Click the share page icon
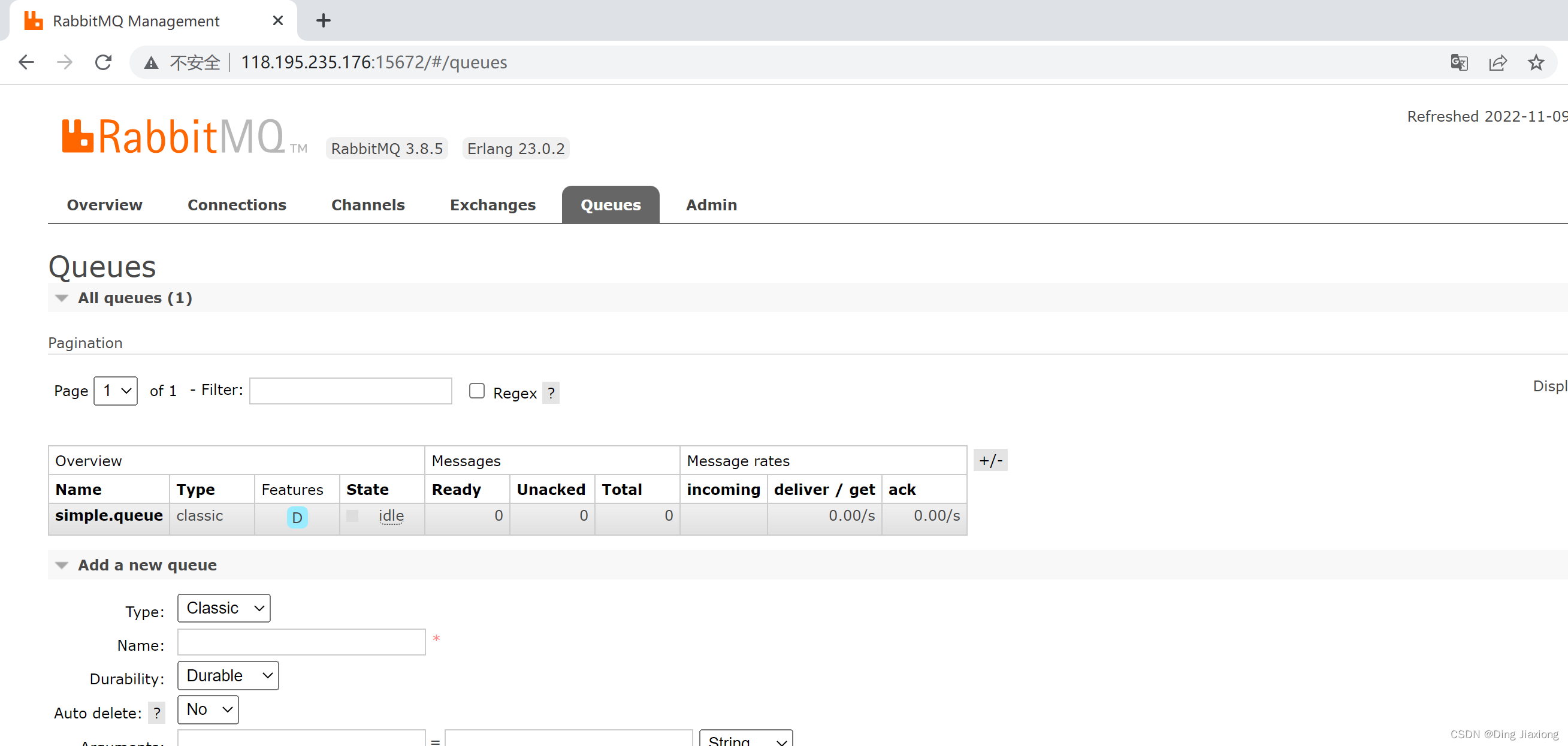Image resolution: width=1568 pixels, height=746 pixels. point(1497,62)
